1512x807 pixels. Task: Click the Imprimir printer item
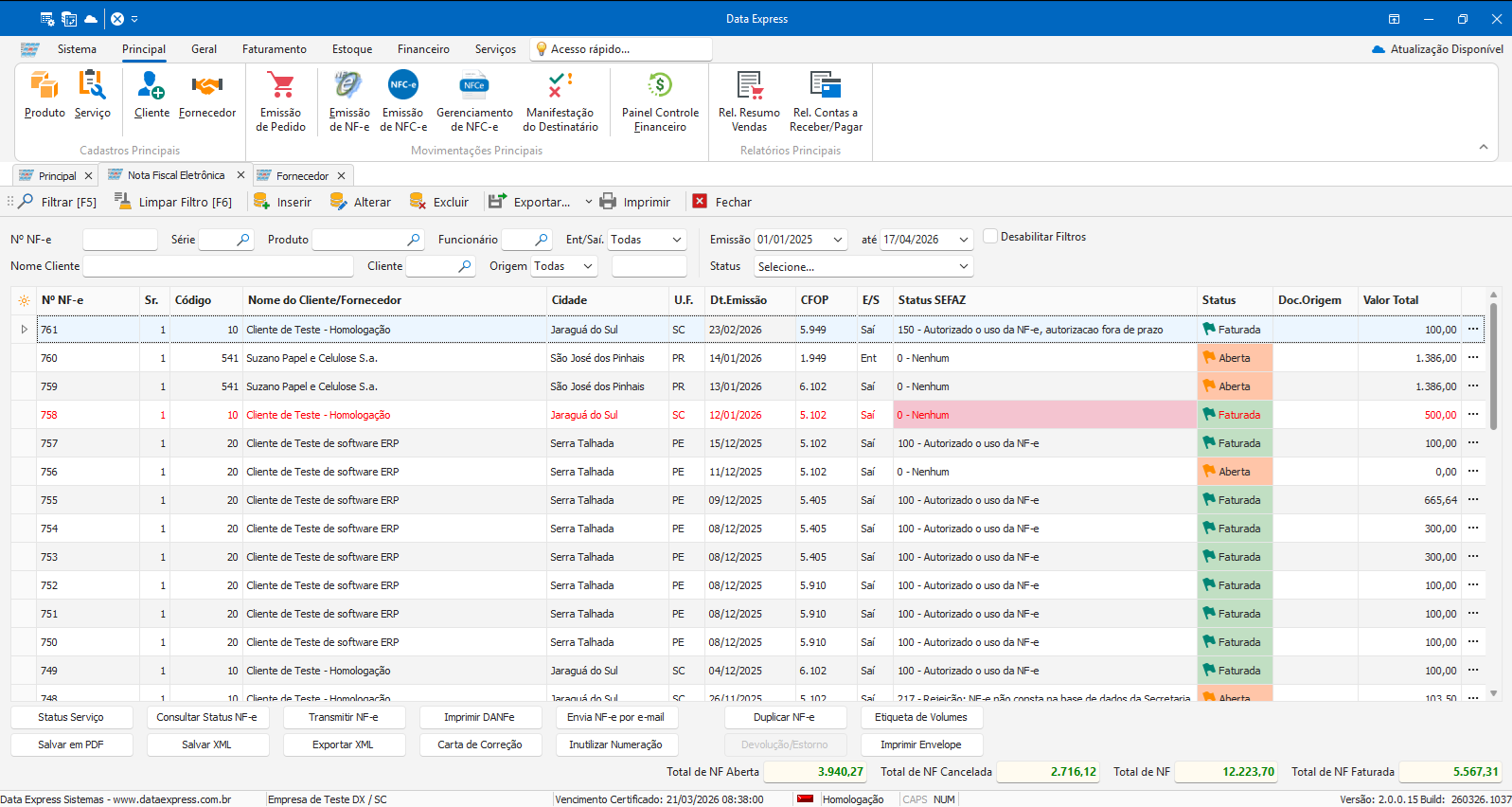634,202
